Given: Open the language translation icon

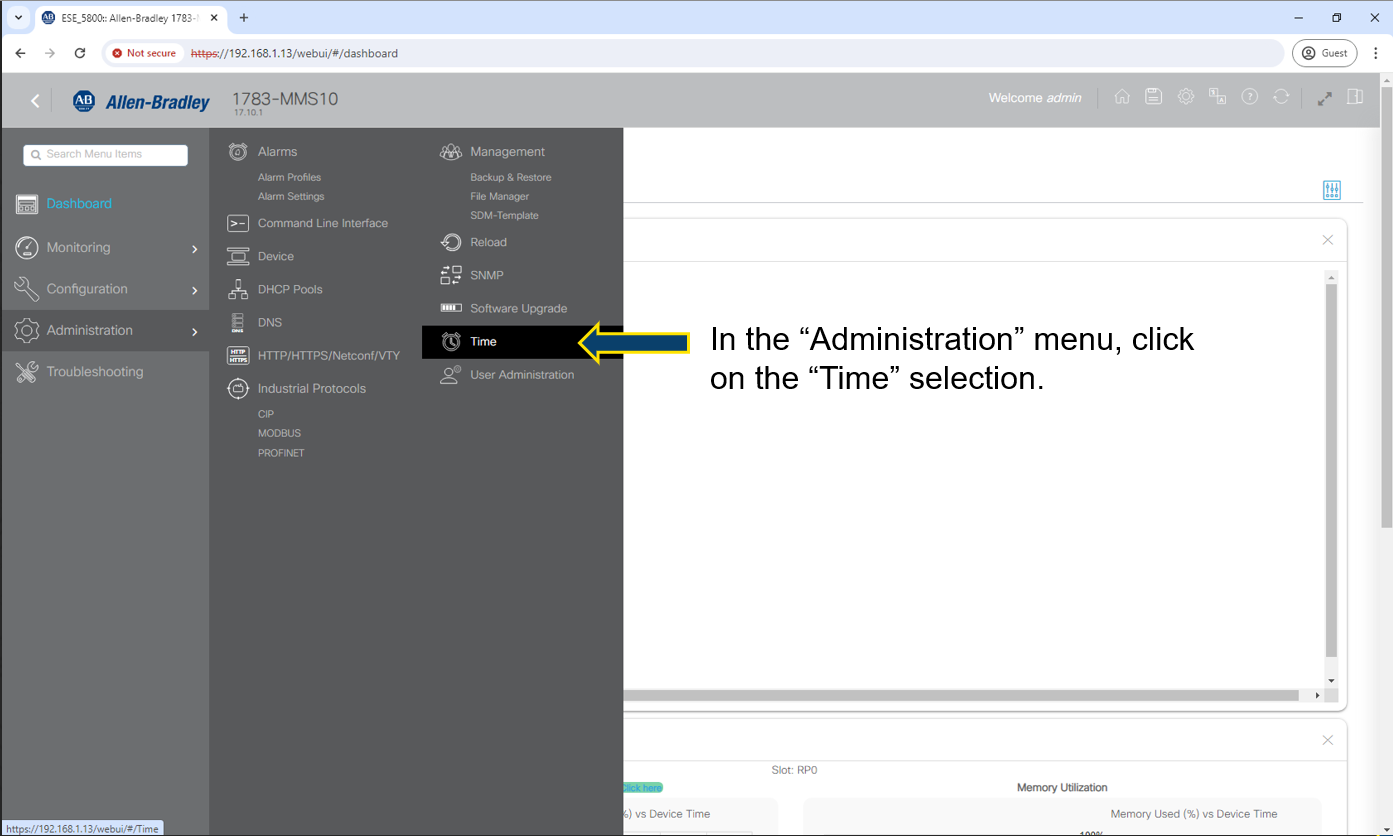Looking at the screenshot, I should pyautogui.click(x=1217, y=97).
